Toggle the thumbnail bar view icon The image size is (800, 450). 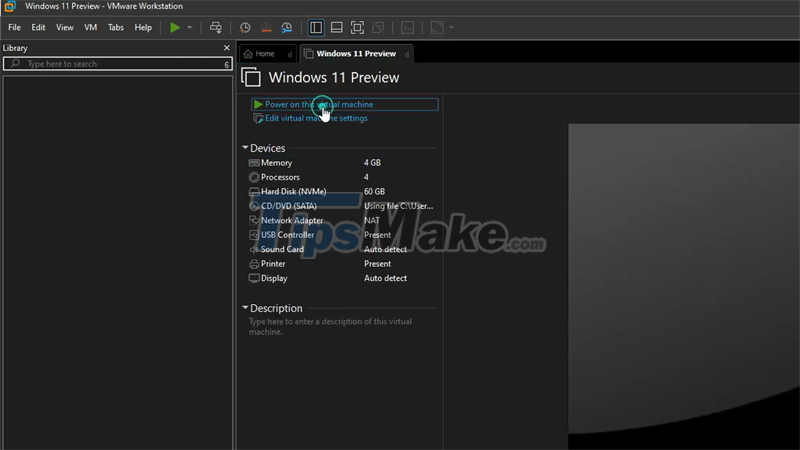[337, 28]
